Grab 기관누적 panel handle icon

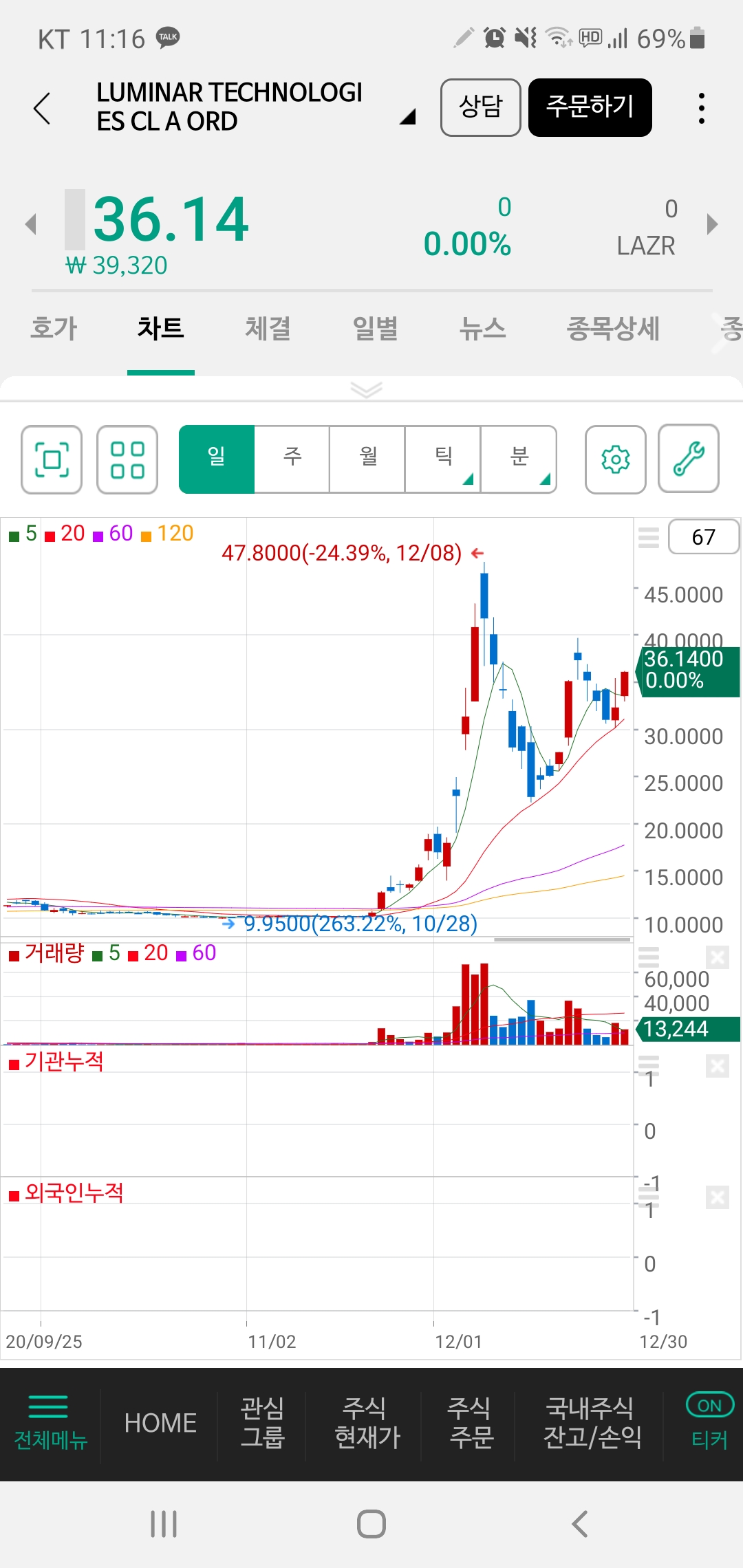[x=649, y=1065]
